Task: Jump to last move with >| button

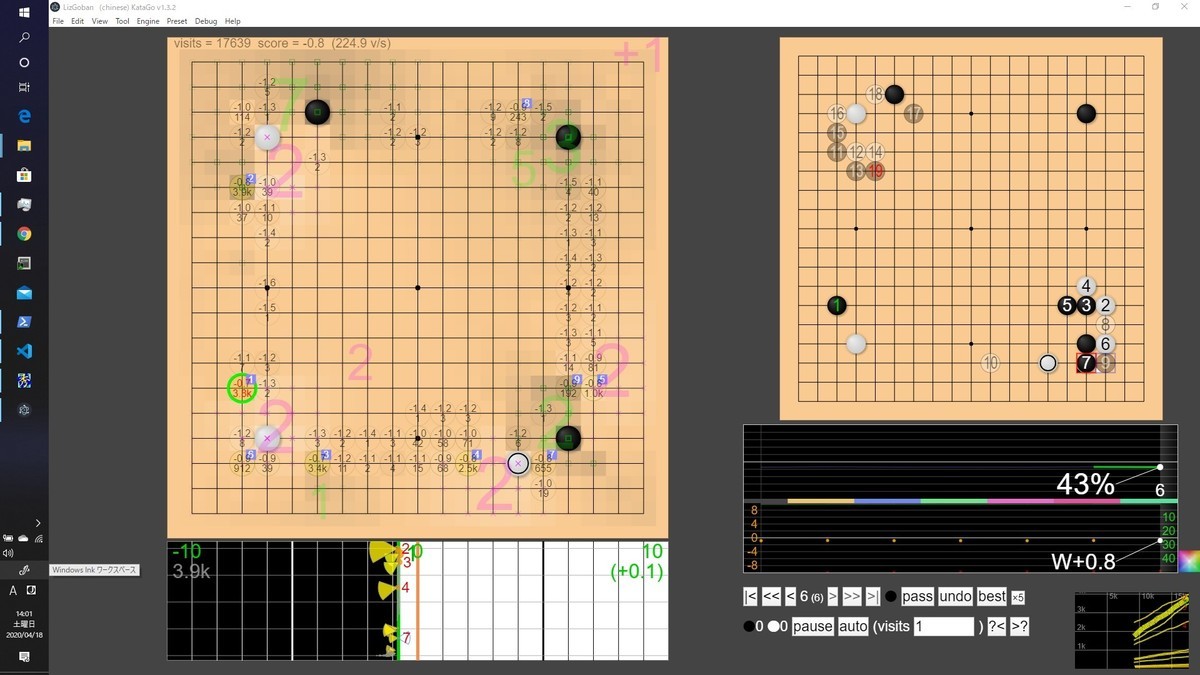Action: [x=872, y=597]
